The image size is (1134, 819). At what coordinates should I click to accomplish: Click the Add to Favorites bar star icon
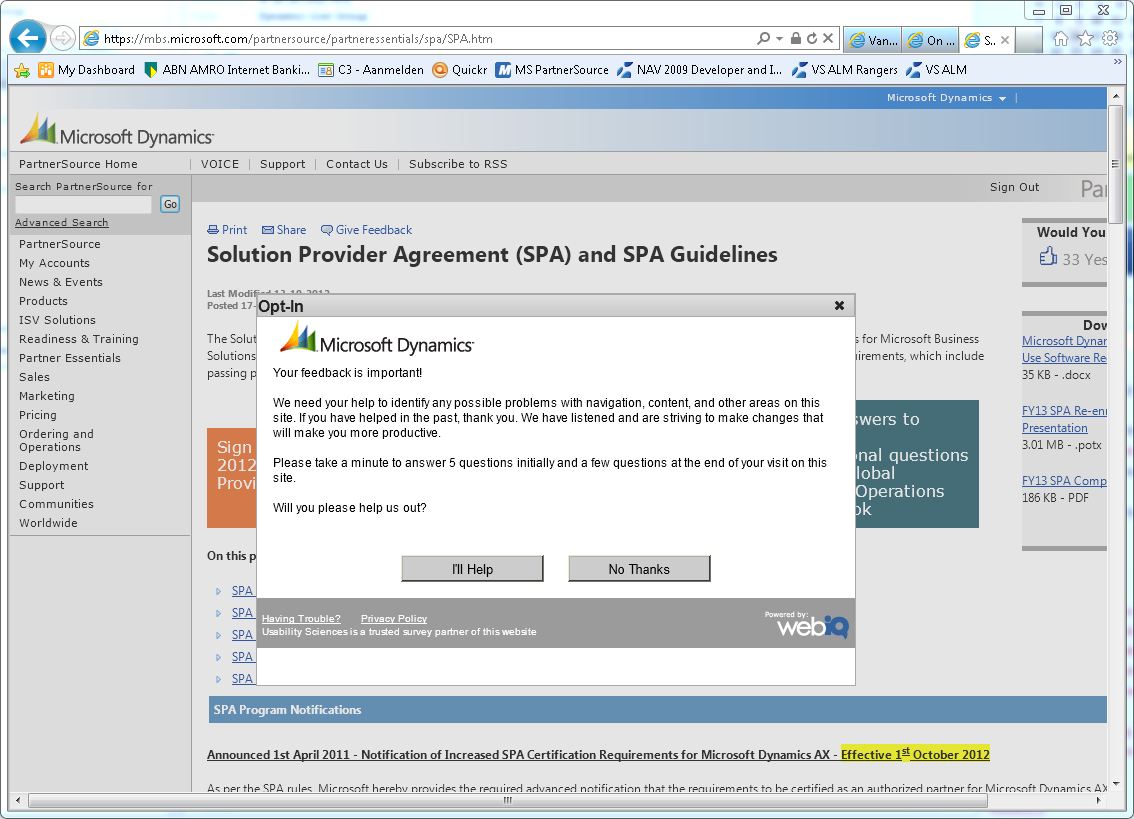tap(22, 70)
